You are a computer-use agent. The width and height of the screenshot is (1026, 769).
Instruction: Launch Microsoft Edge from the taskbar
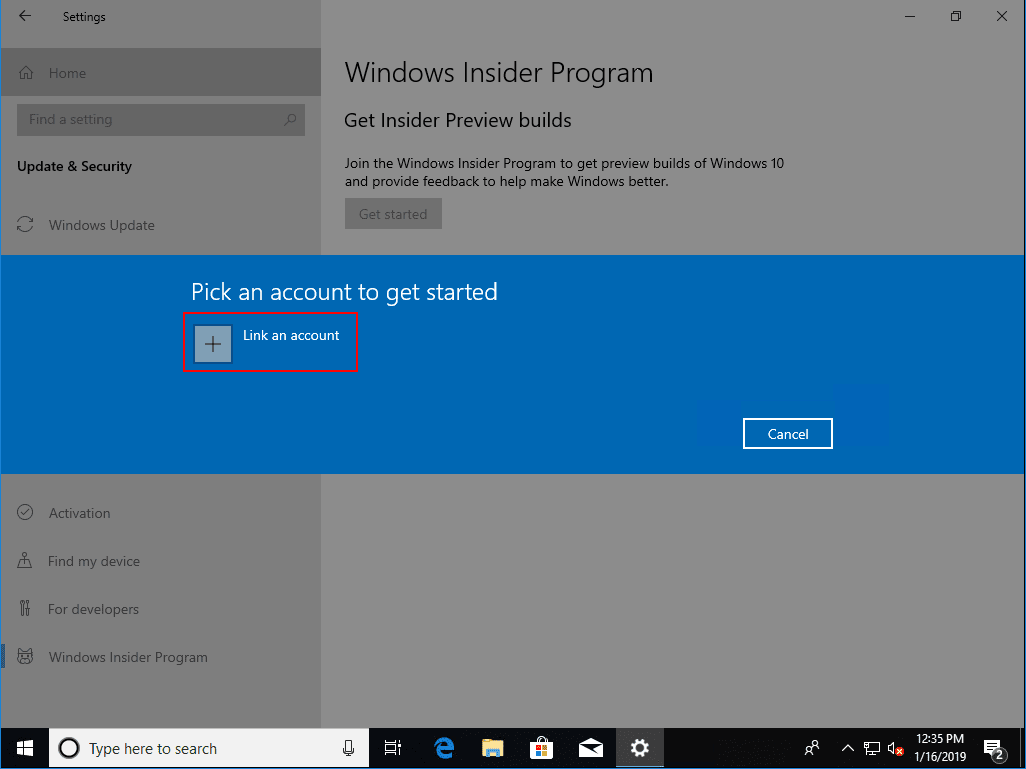click(443, 748)
